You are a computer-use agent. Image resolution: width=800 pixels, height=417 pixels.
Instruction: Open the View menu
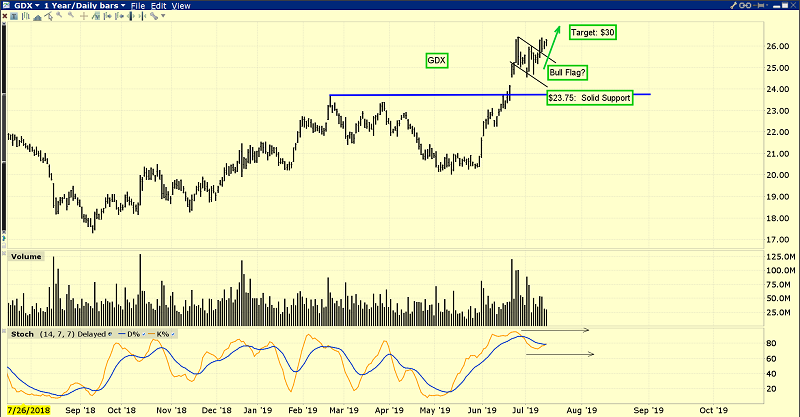tap(181, 6)
